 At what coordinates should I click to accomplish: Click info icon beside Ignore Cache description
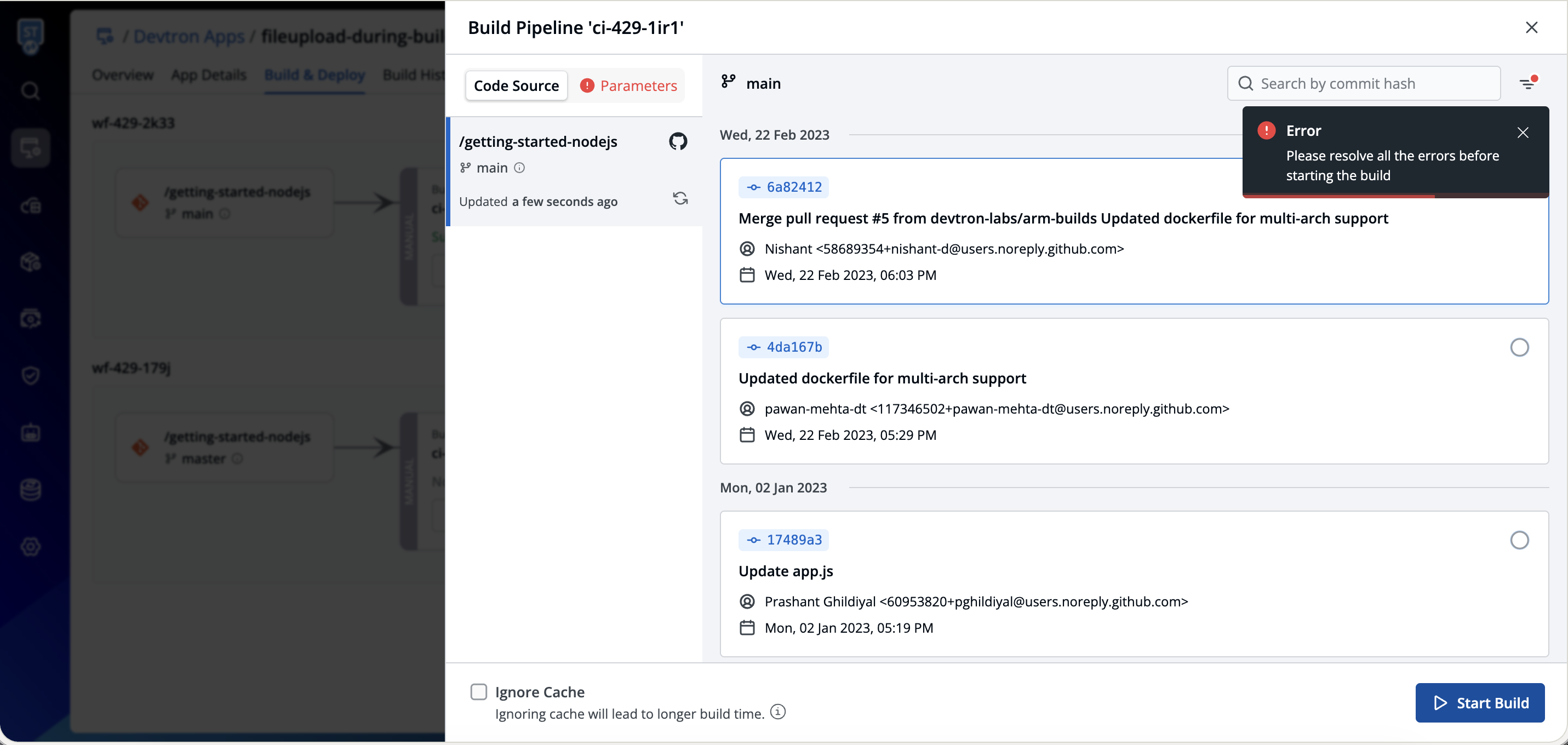coord(778,712)
